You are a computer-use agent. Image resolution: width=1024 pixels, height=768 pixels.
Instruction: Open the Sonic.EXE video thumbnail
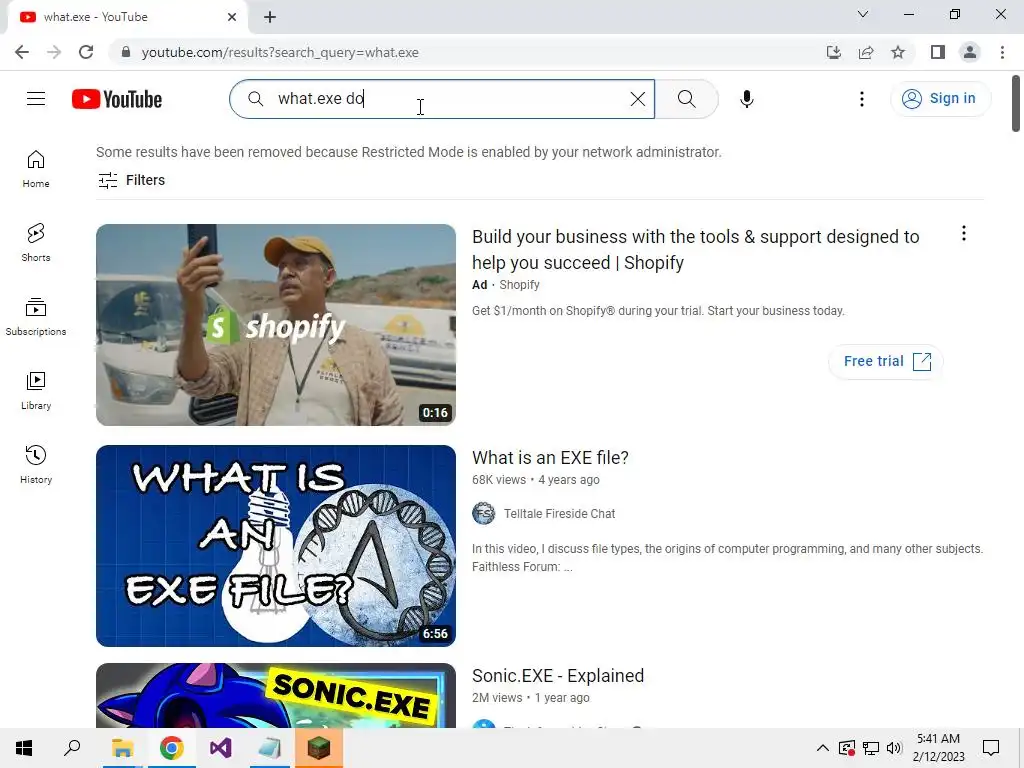point(276,696)
